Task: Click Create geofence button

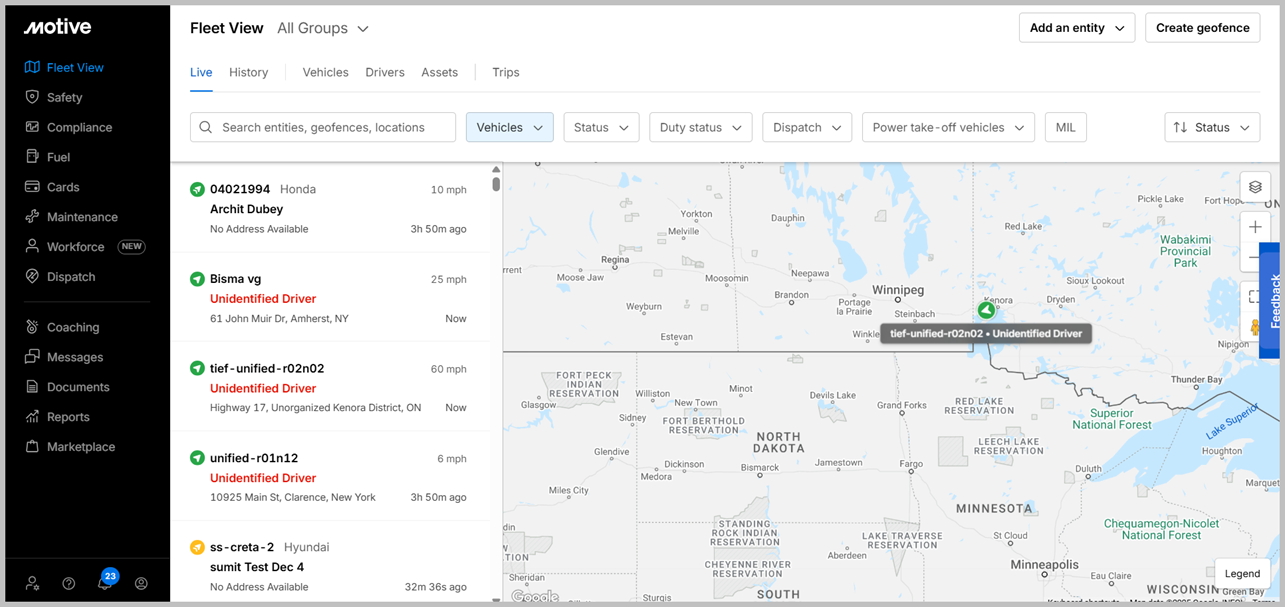Action: pos(1203,28)
